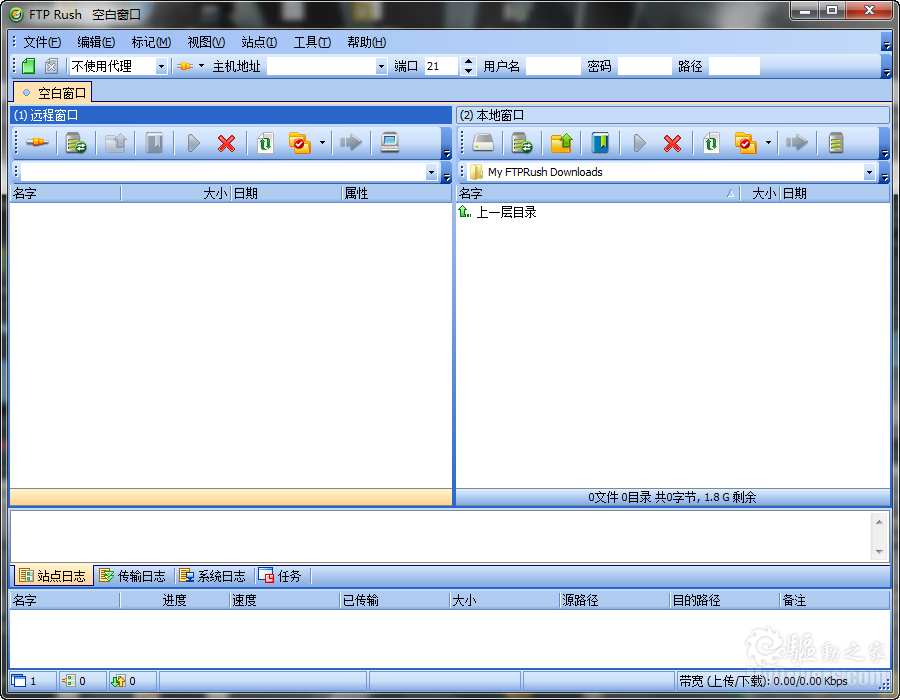The image size is (900, 700).
Task: Click the 端口 port number field
Action: (441, 66)
